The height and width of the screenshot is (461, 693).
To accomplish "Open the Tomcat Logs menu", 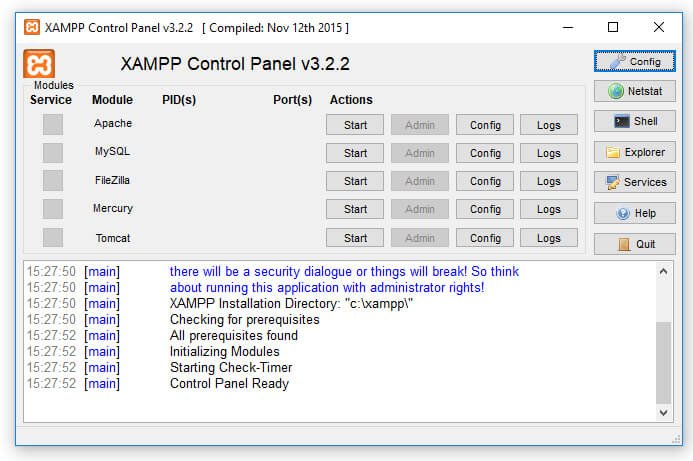I will (x=548, y=238).
